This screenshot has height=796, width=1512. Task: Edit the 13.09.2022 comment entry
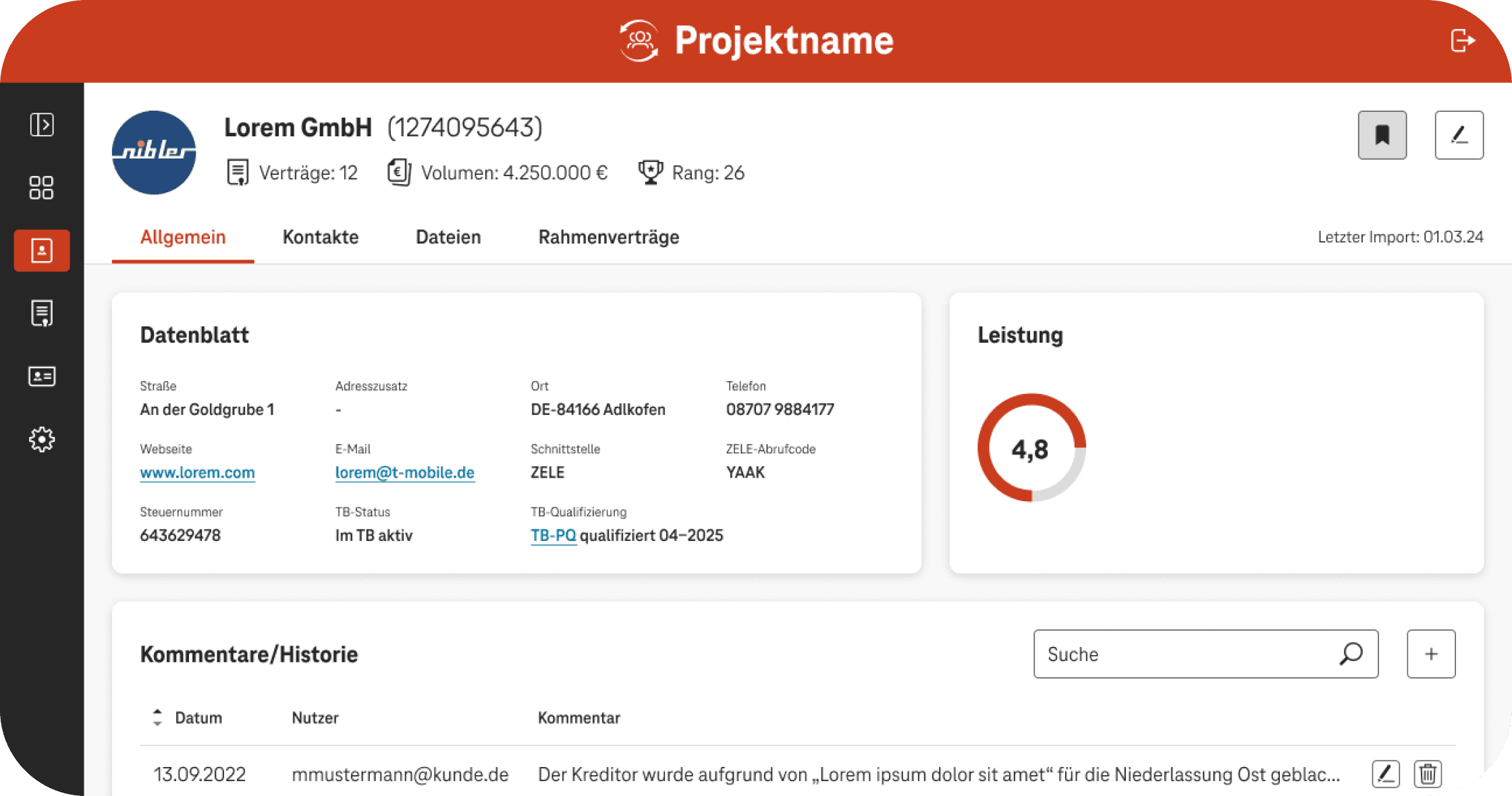click(x=1385, y=774)
